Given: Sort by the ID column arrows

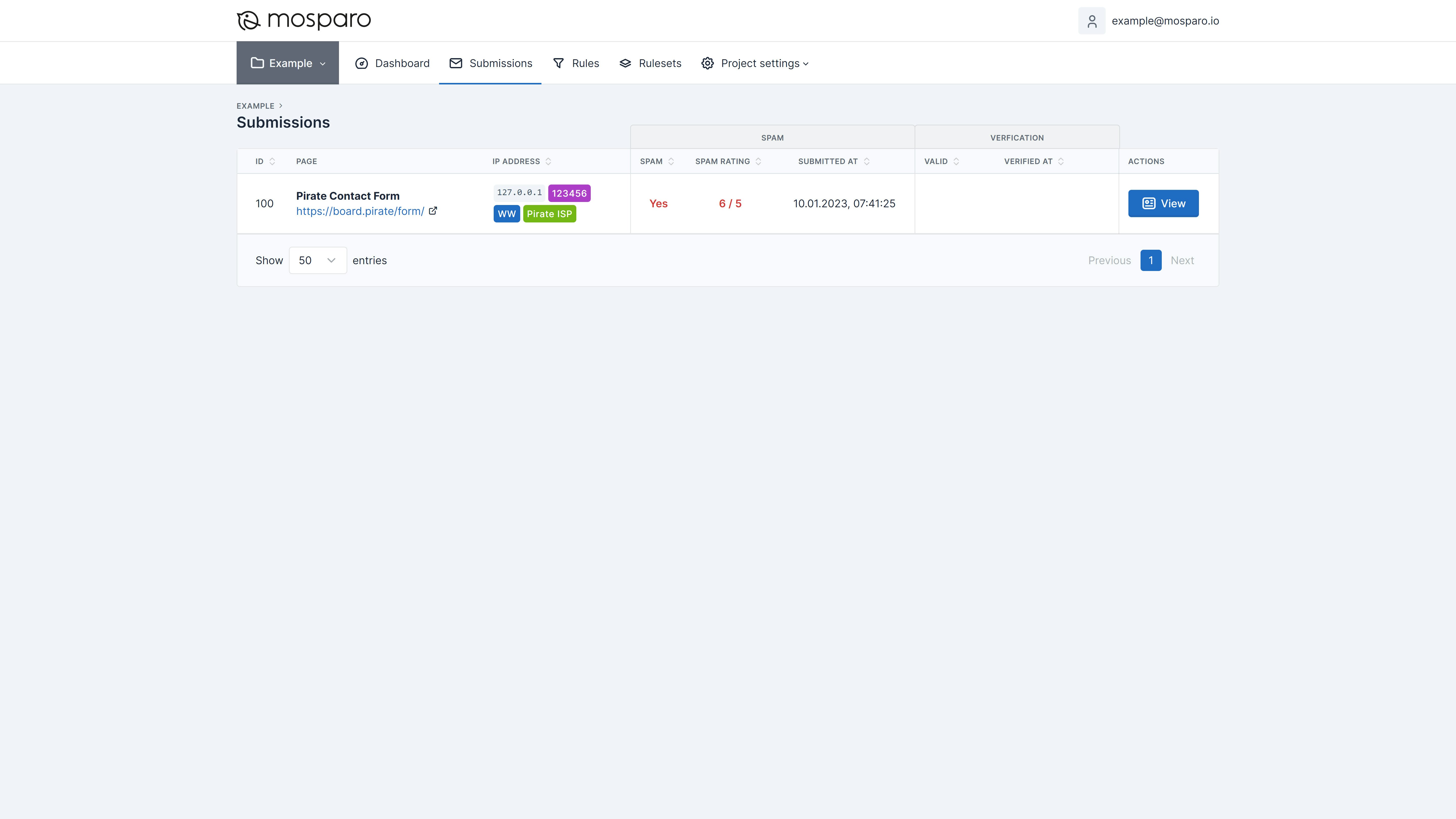Looking at the screenshot, I should click(272, 162).
